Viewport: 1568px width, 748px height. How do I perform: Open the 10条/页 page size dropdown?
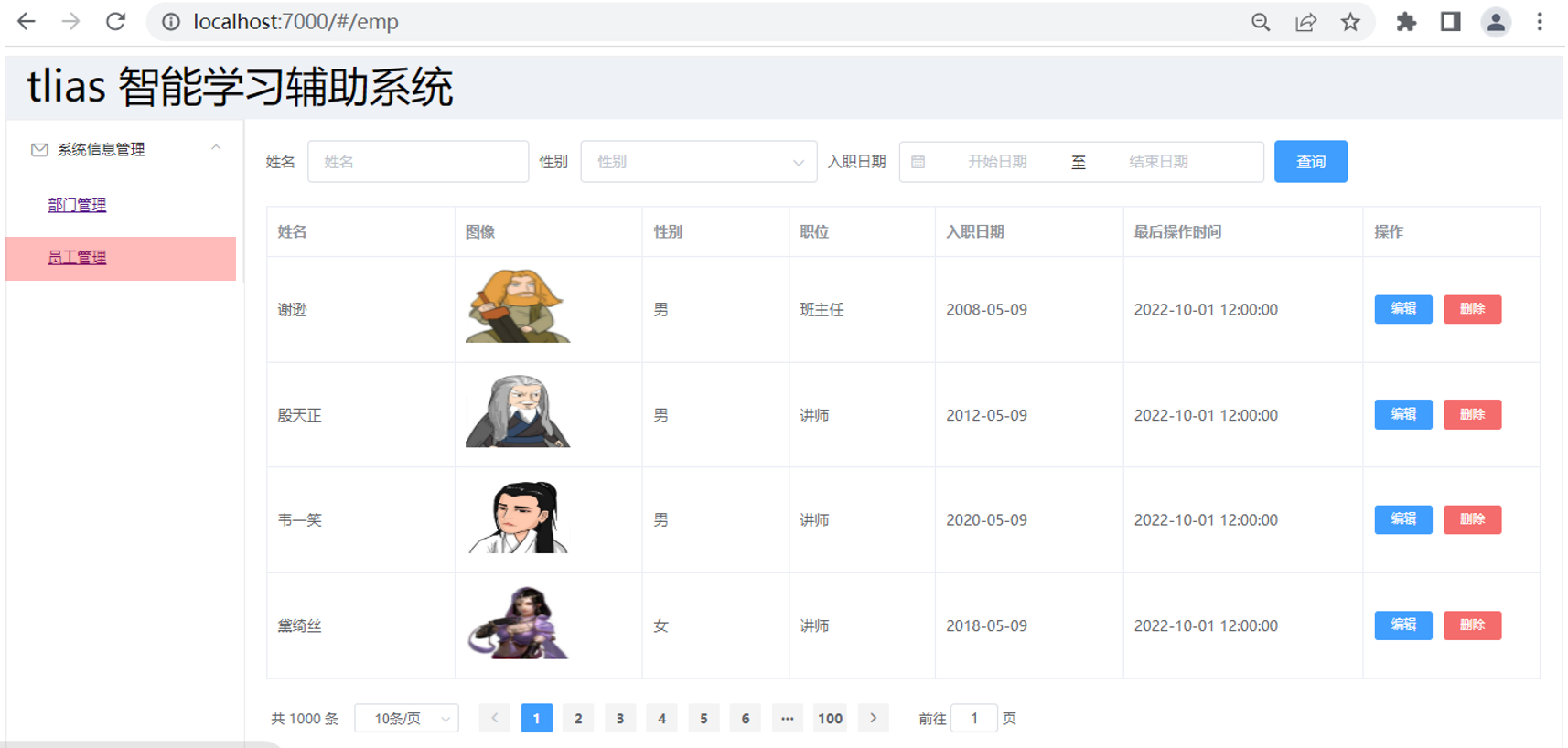pyautogui.click(x=406, y=719)
